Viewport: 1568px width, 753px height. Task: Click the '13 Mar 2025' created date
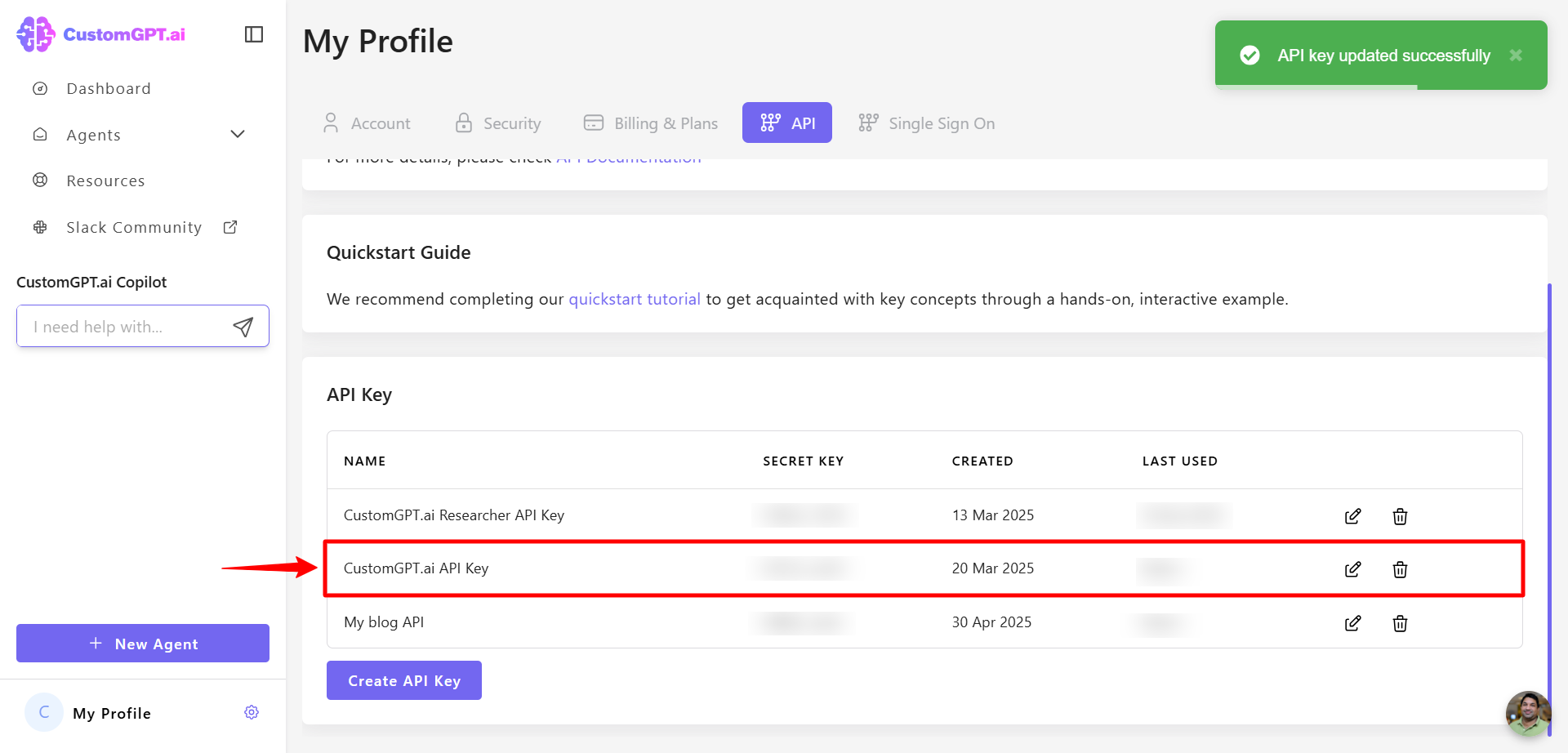pos(993,515)
